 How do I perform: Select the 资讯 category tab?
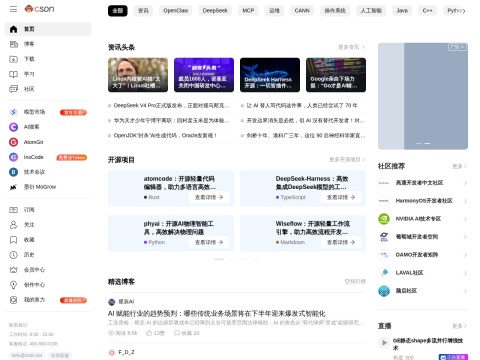tap(143, 11)
